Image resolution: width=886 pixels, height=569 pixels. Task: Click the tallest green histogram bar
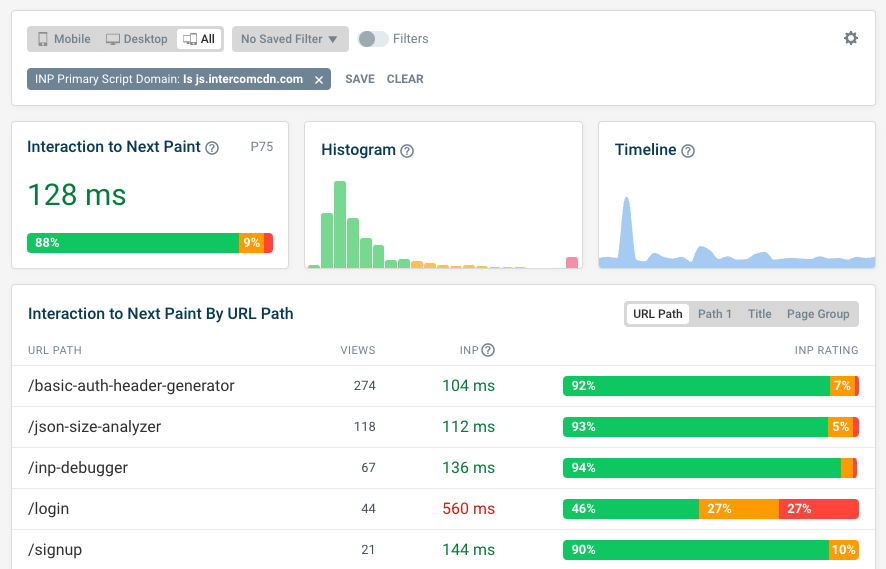(x=340, y=224)
